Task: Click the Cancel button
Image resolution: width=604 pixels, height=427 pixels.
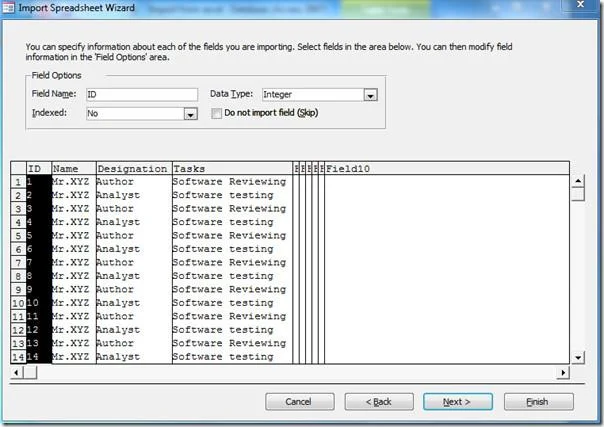Action: point(300,402)
